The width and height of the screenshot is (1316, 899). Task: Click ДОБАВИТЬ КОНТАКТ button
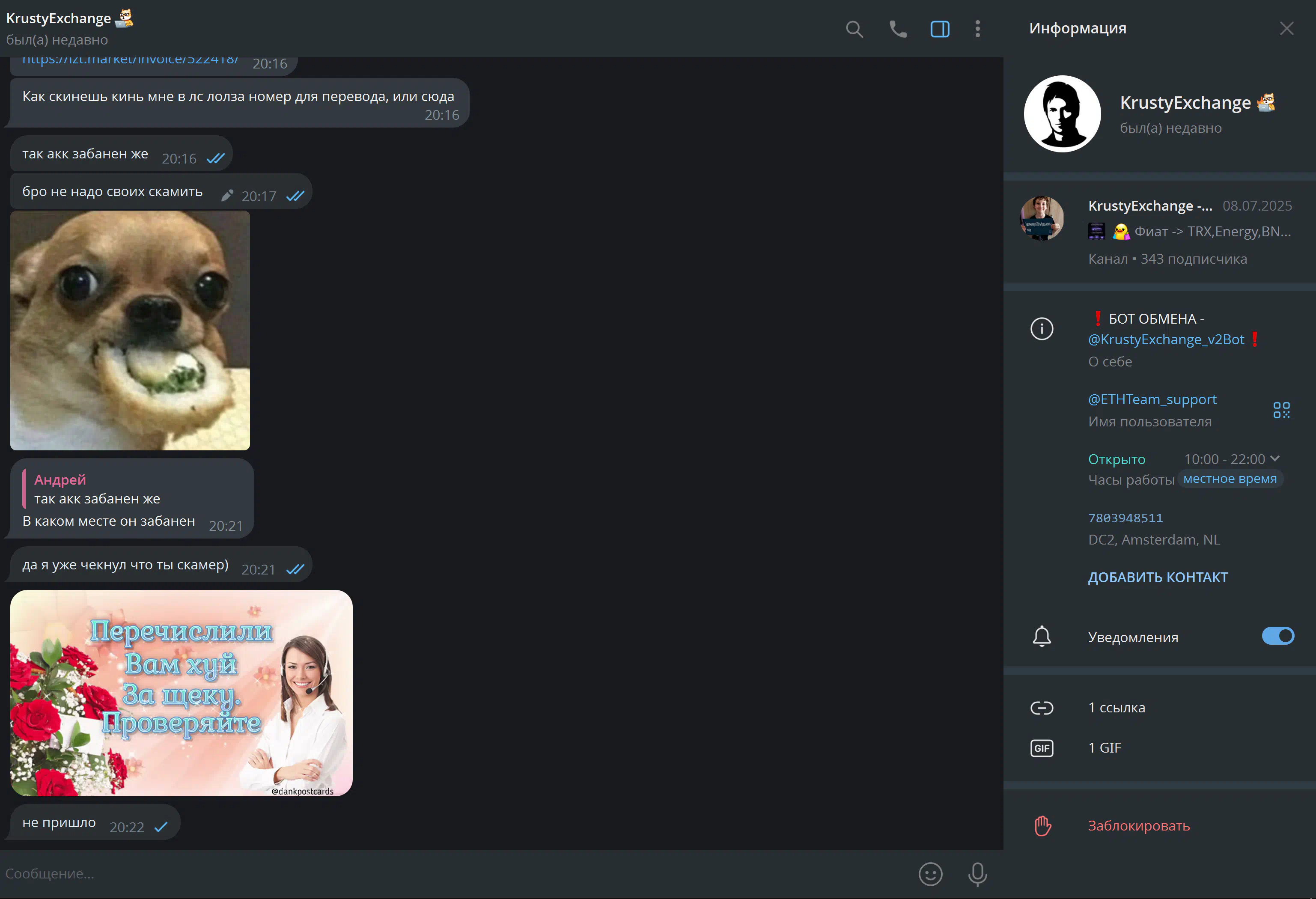[x=1158, y=578]
